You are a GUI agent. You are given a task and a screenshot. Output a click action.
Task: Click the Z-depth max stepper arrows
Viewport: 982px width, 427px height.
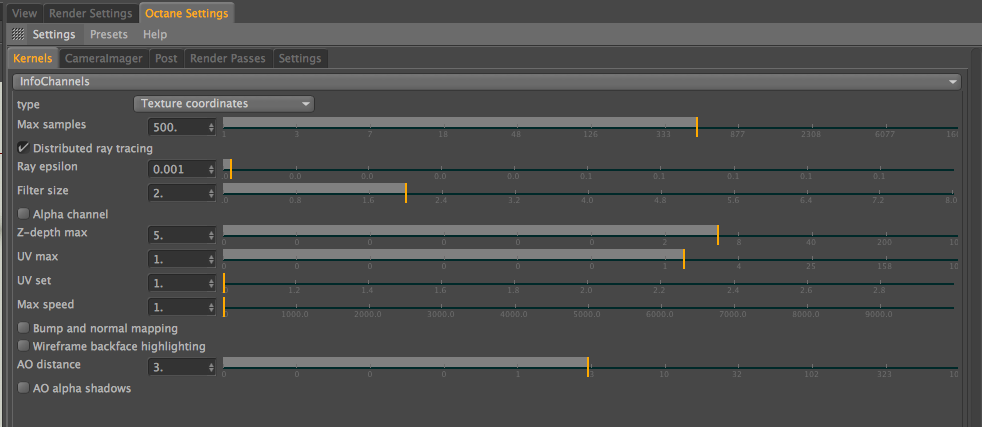pos(211,235)
